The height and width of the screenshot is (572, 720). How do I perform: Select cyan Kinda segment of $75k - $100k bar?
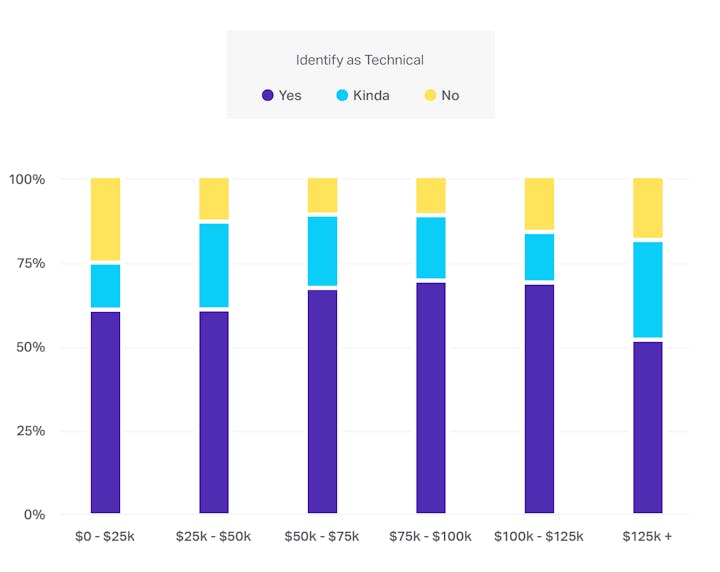pyautogui.click(x=431, y=247)
